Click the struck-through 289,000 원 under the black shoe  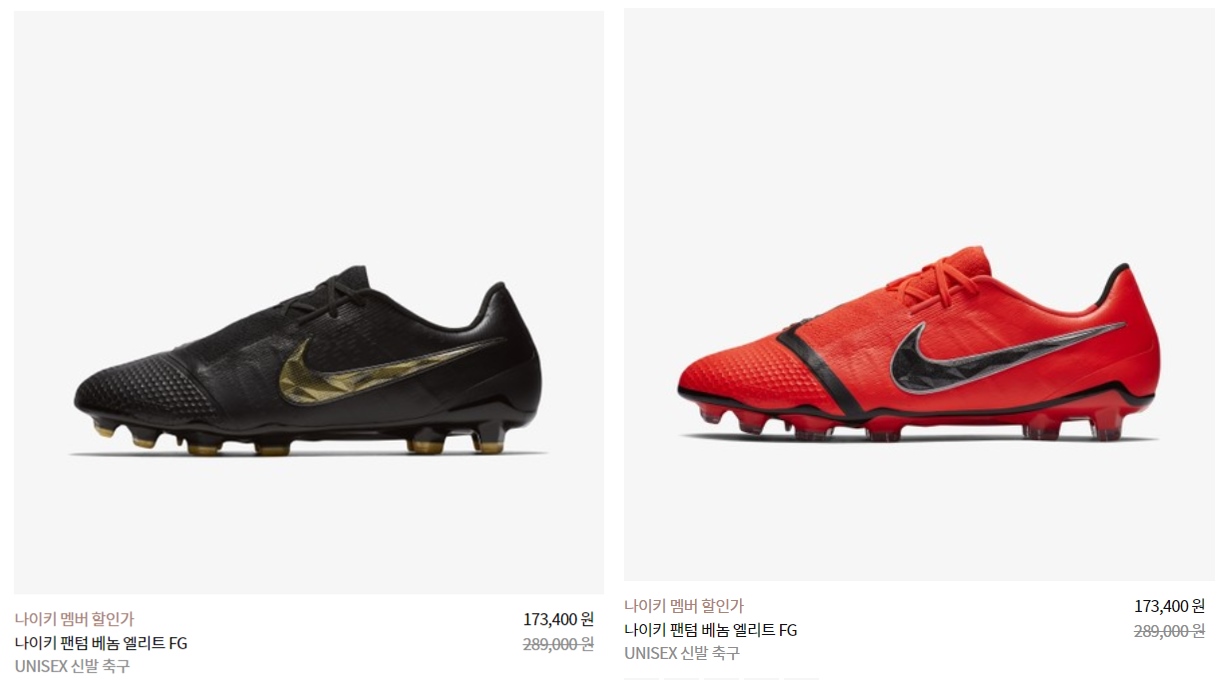coord(558,644)
